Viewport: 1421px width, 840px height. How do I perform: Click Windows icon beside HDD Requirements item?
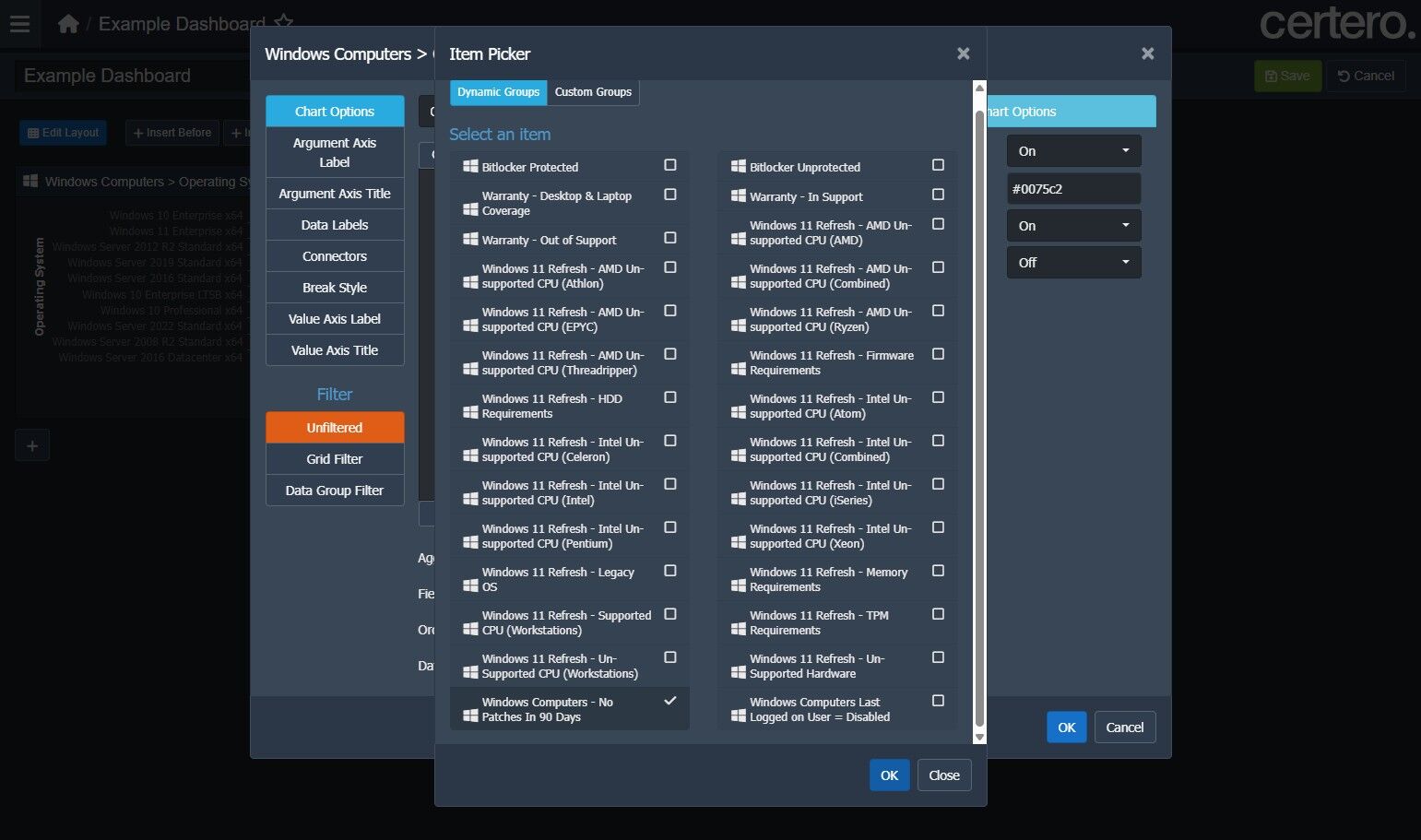[x=470, y=412]
